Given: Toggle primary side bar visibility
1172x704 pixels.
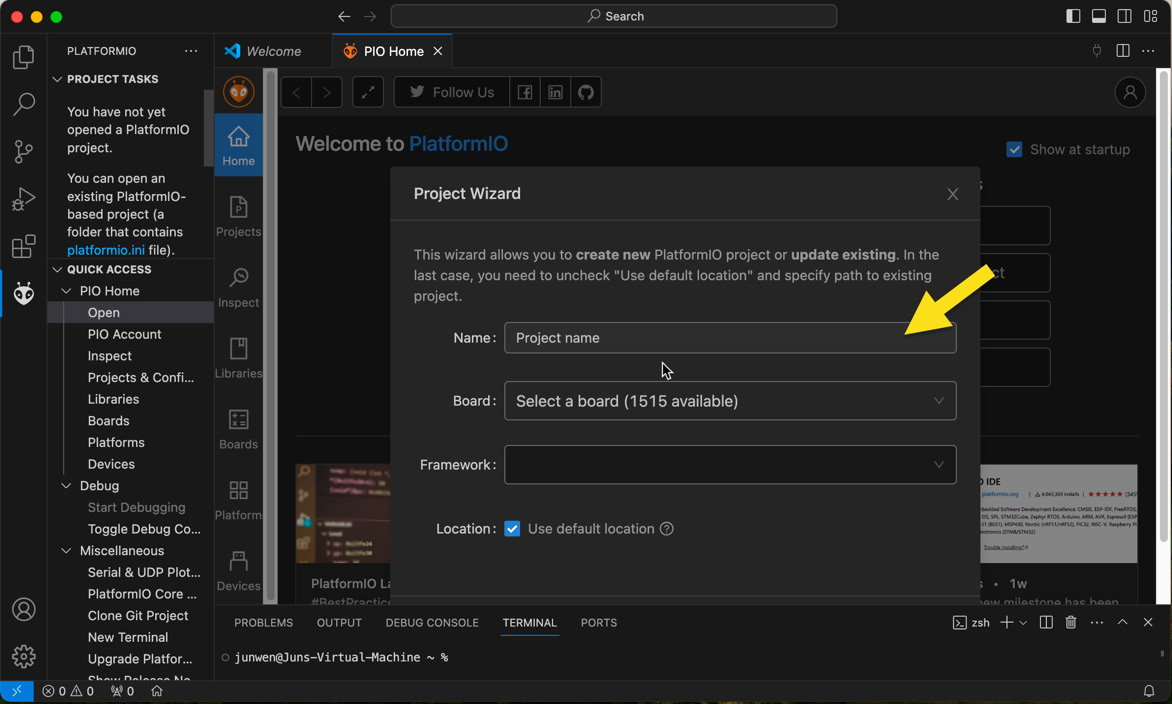Looking at the screenshot, I should click(1073, 16).
